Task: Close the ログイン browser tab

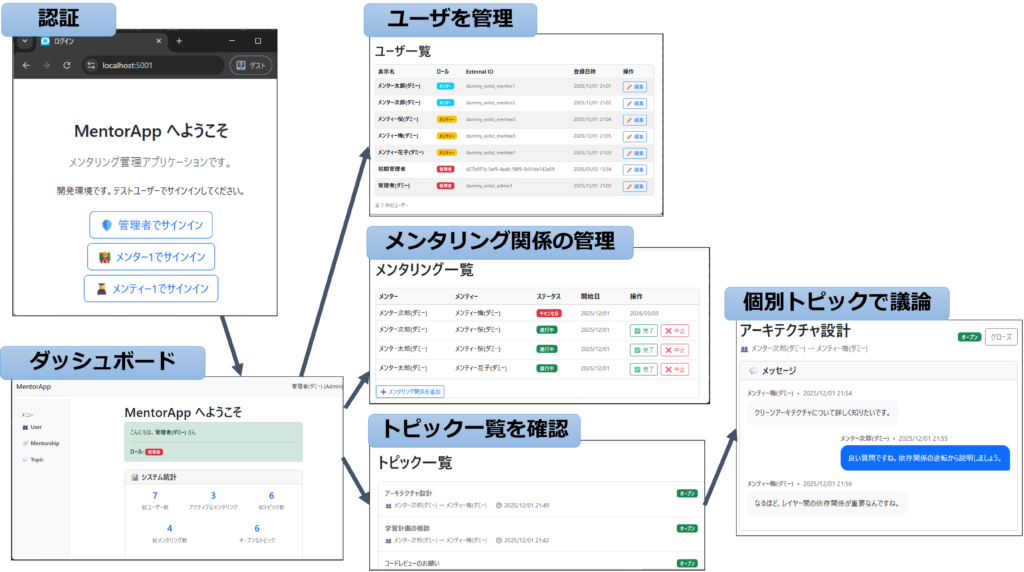Action: (158, 41)
